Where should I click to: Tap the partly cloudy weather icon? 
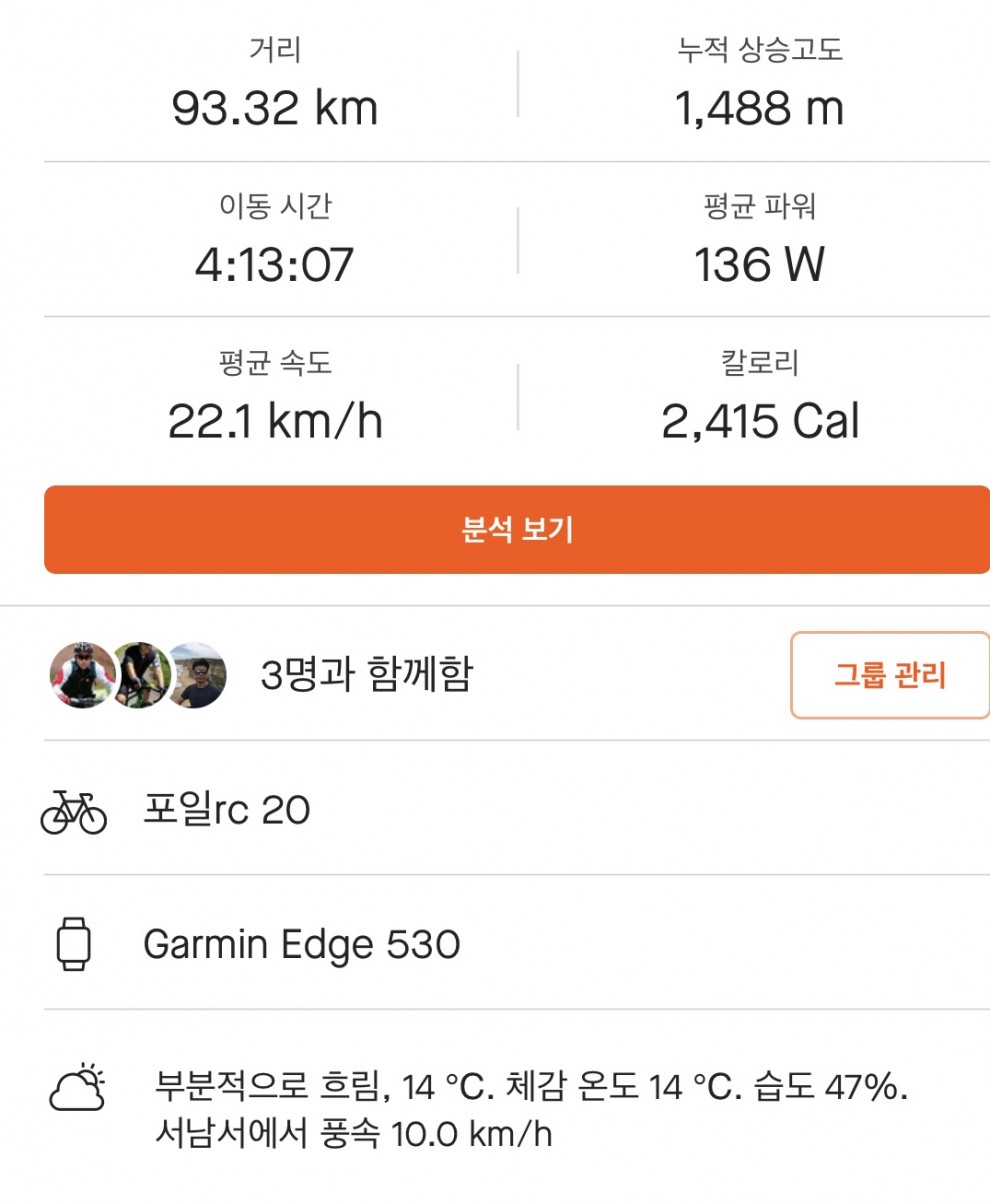tap(77, 1087)
